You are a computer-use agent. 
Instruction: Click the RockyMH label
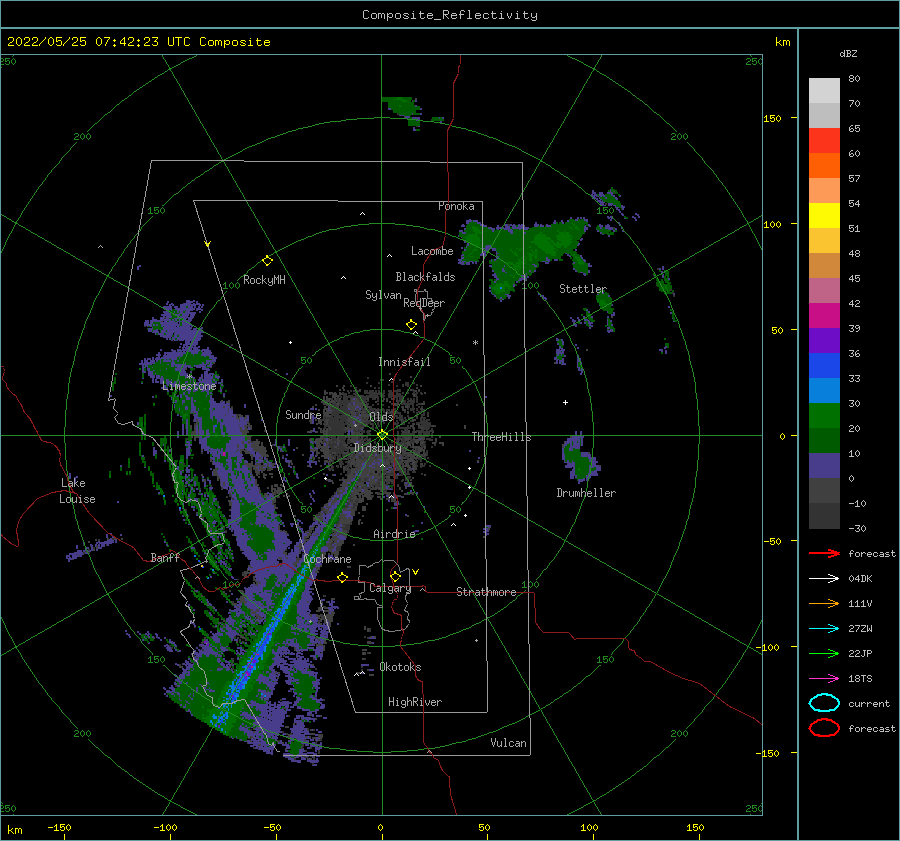pyautogui.click(x=264, y=280)
